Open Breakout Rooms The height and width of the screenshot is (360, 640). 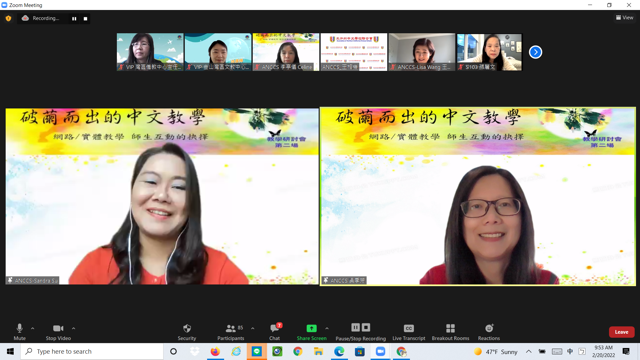coord(450,332)
